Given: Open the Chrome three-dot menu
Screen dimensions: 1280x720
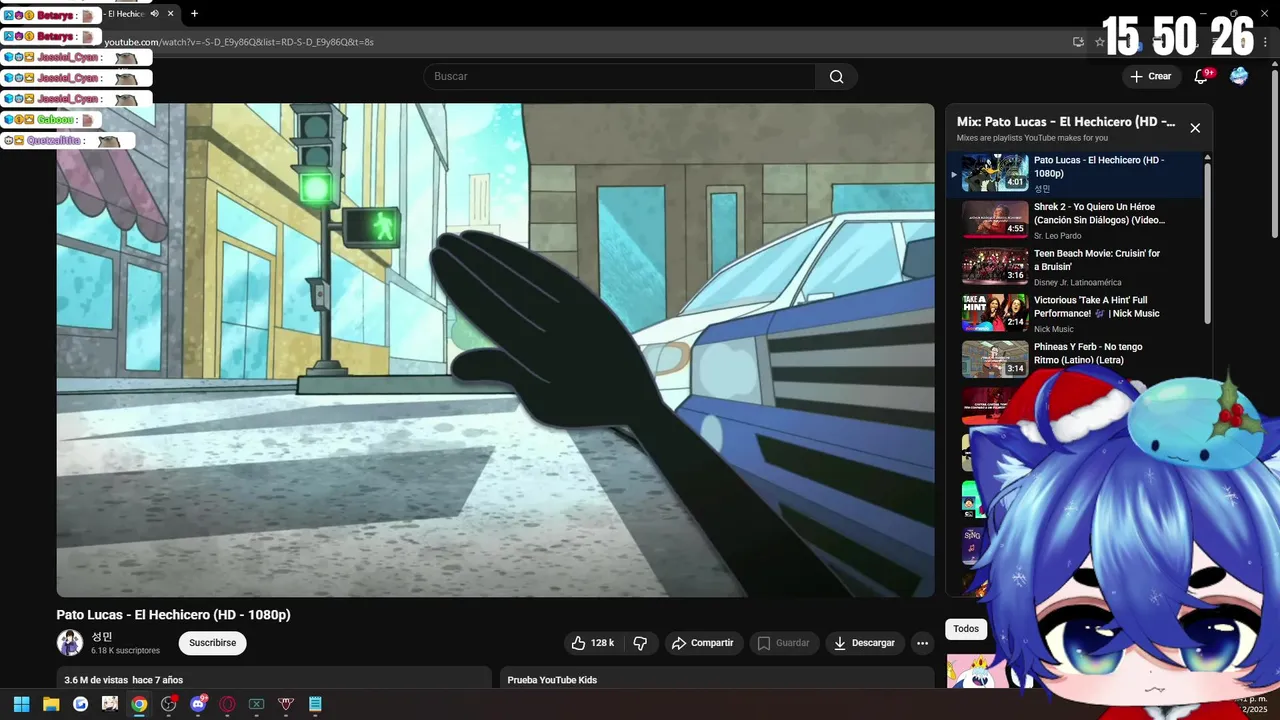Looking at the screenshot, I should tap(1266, 42).
